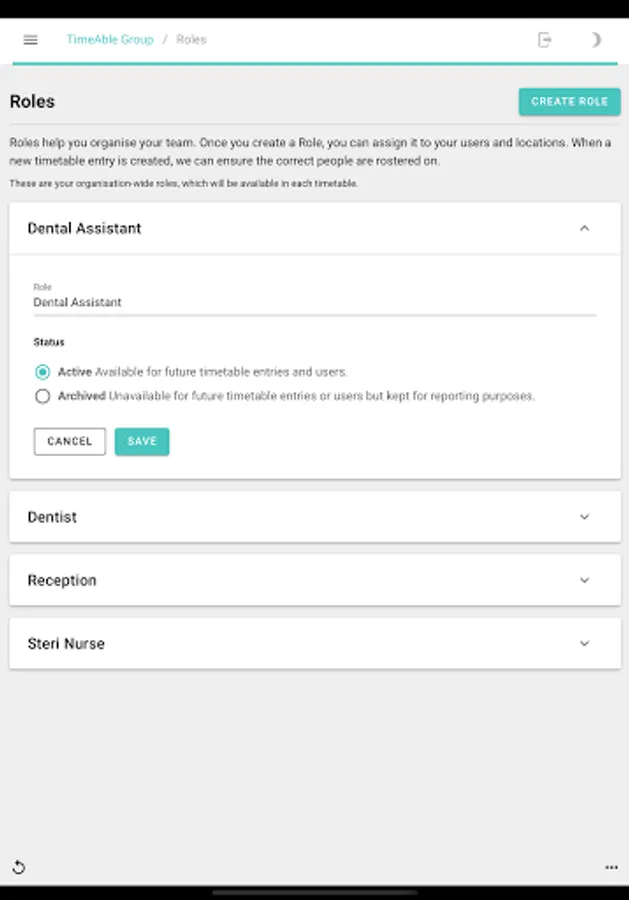Viewport: 629px width, 900px height.
Task: Click the Dental Assistant panel header title
Action: coord(85,228)
